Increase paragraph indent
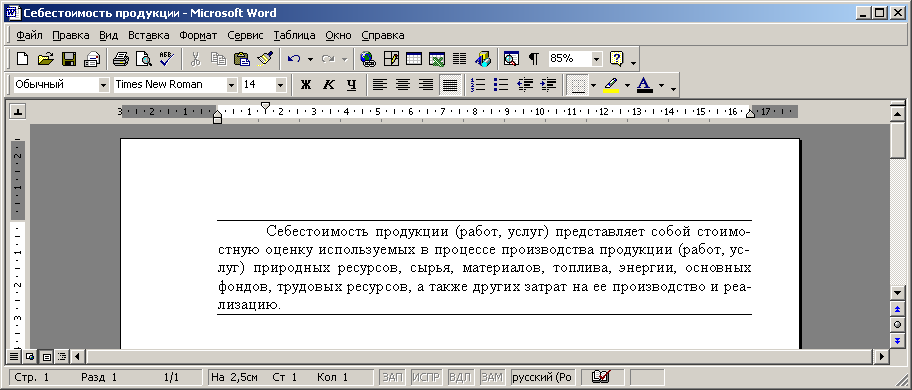The height and width of the screenshot is (390, 912). click(548, 85)
